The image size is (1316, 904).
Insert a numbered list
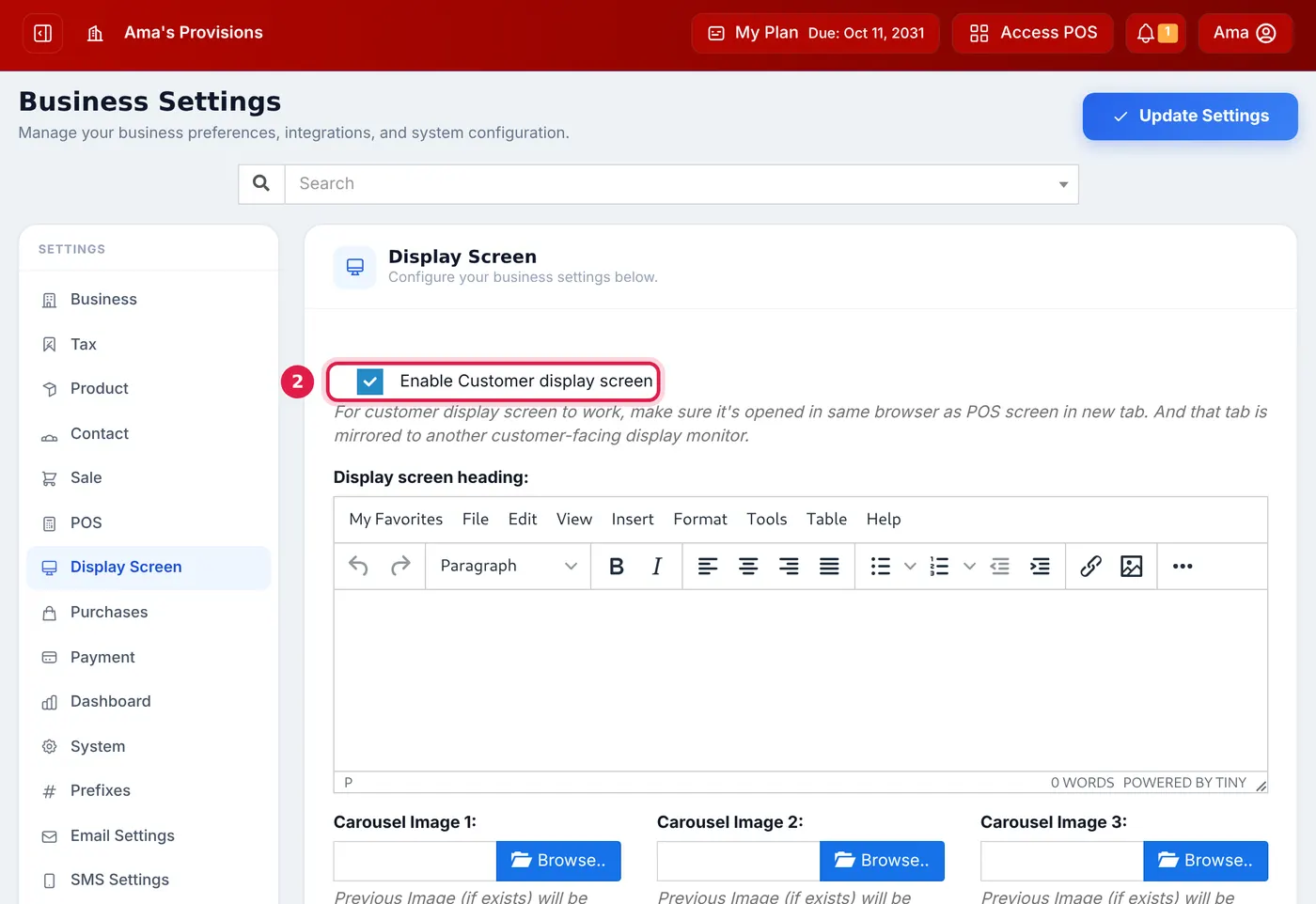pyautogui.click(x=940, y=566)
